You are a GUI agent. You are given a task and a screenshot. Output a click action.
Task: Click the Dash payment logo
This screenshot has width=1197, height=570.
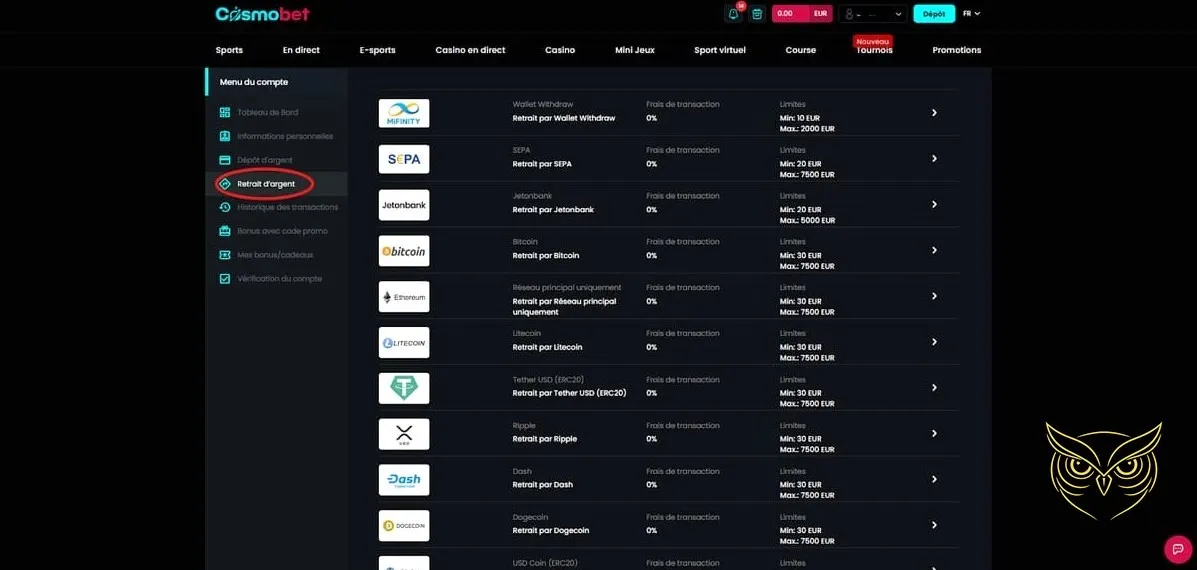pos(404,480)
